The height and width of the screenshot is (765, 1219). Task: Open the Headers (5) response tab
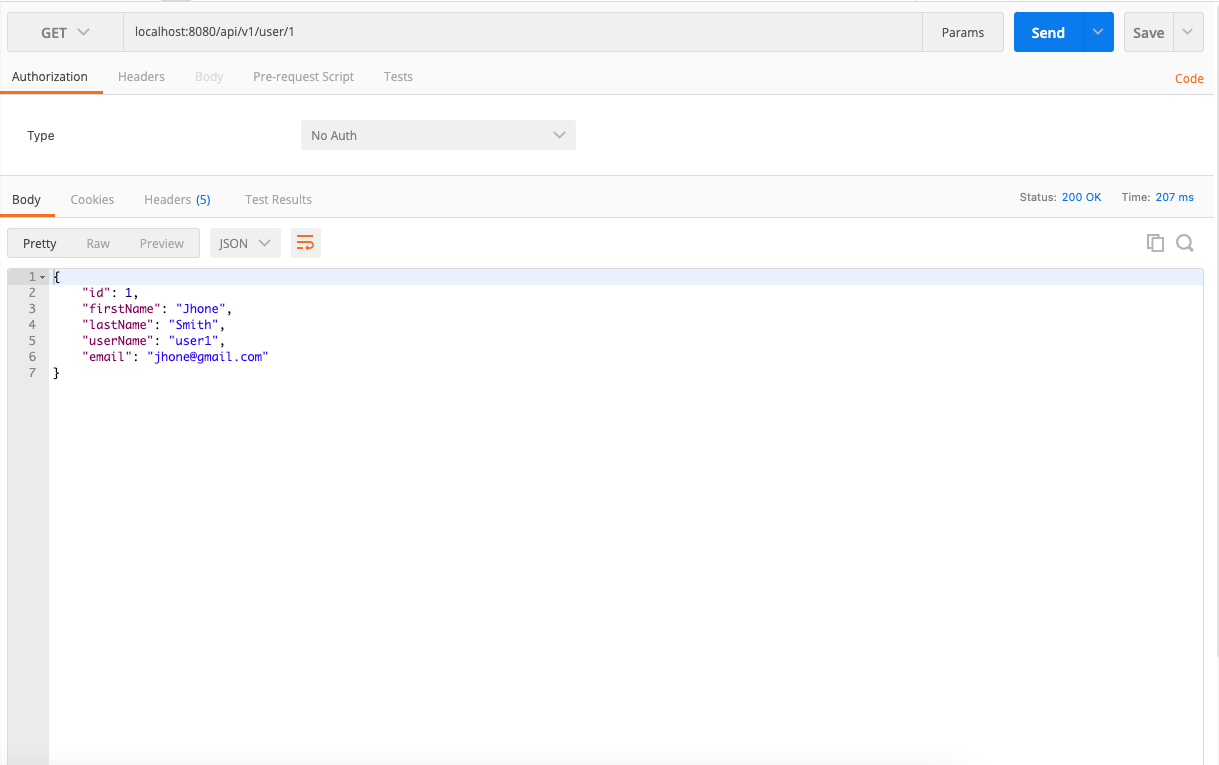(177, 199)
